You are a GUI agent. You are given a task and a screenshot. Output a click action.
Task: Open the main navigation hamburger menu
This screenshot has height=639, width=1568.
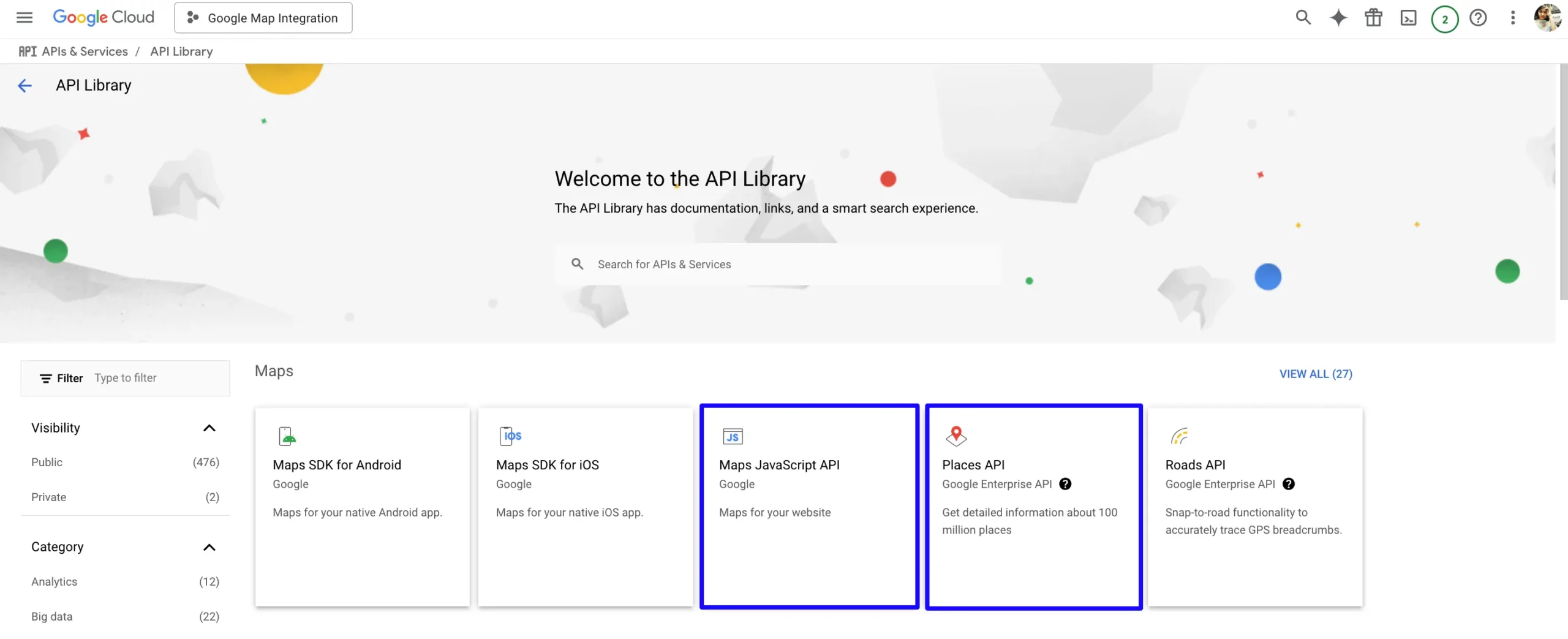[x=24, y=18]
